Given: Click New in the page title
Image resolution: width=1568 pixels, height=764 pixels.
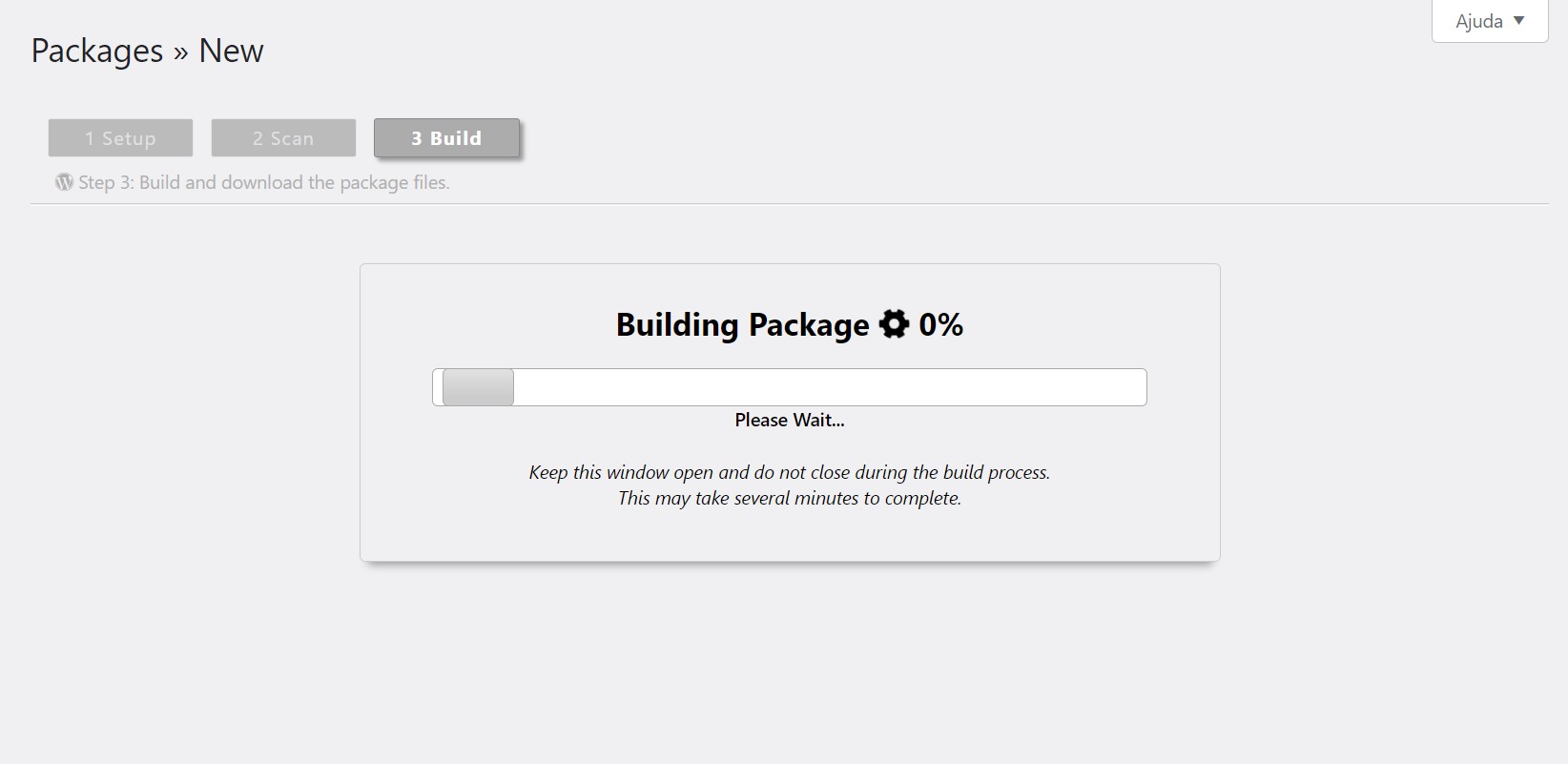Looking at the screenshot, I should 231,51.
